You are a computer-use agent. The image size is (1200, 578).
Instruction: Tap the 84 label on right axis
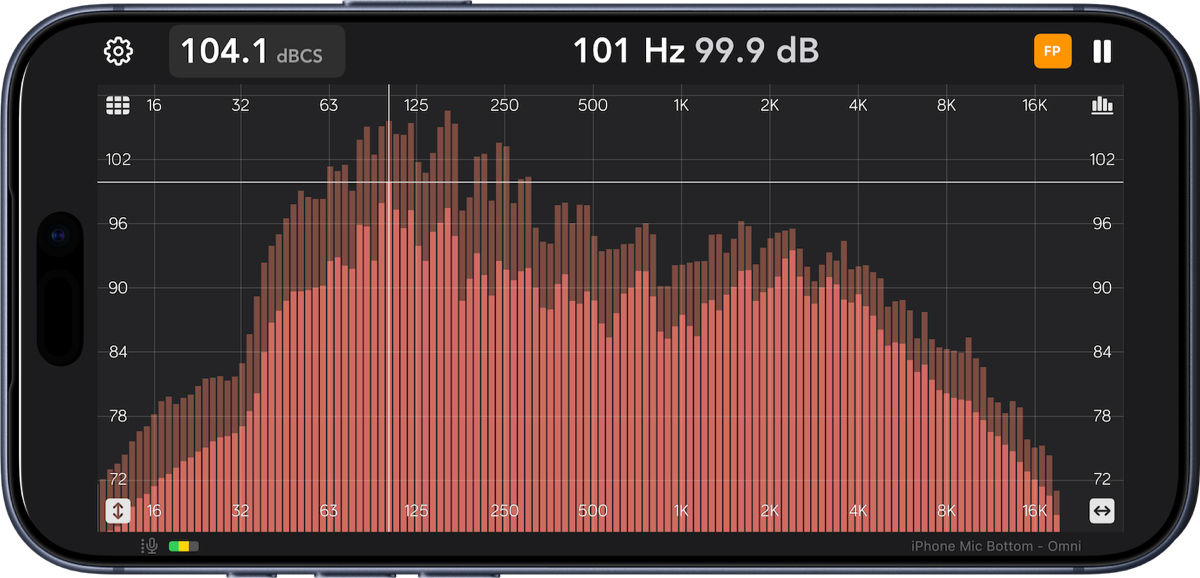[x=1102, y=352]
